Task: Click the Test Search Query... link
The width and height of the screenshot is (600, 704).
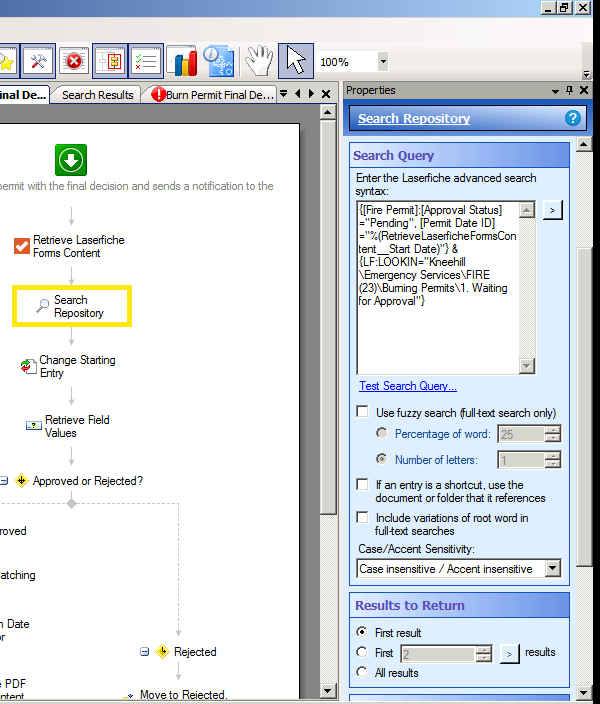Action: point(408,386)
